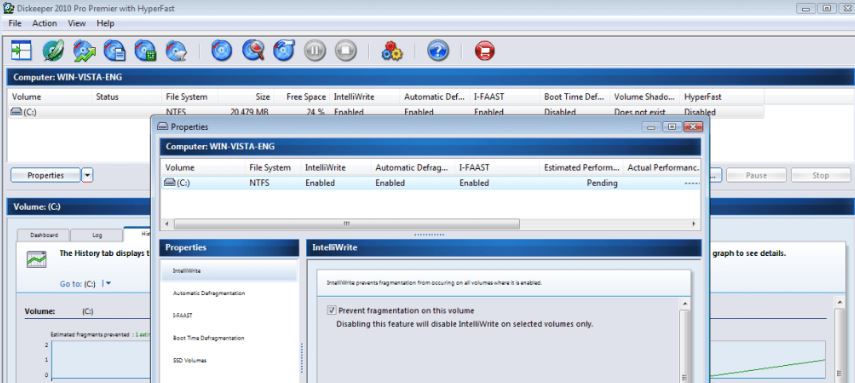This screenshot has width=855, height=383.
Task: Click the gray pause toolbar icon
Action: (x=315, y=51)
